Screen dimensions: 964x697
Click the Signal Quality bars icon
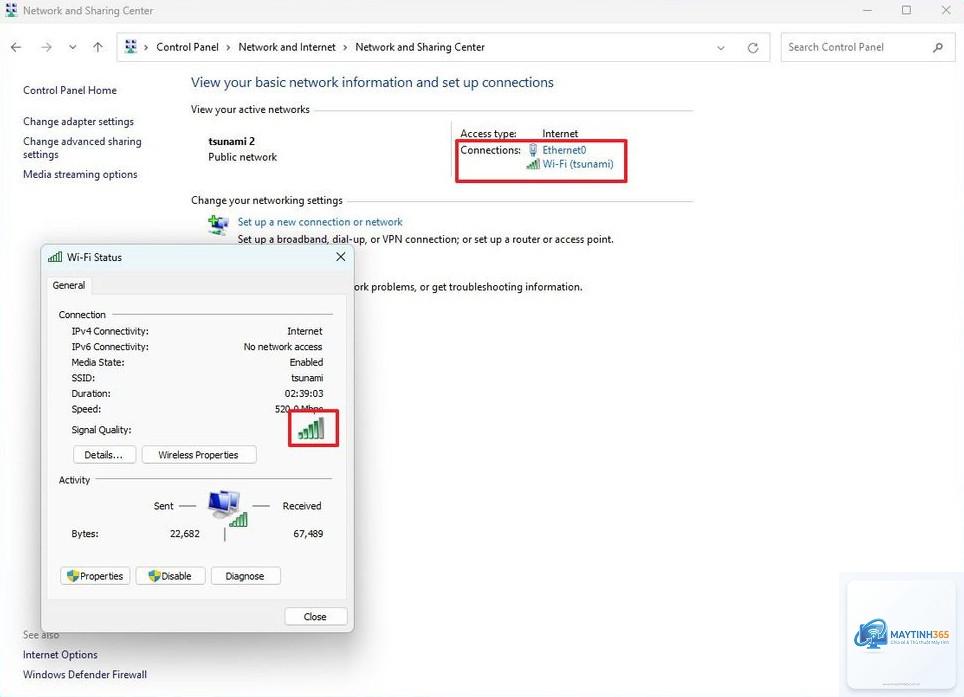tap(311, 428)
